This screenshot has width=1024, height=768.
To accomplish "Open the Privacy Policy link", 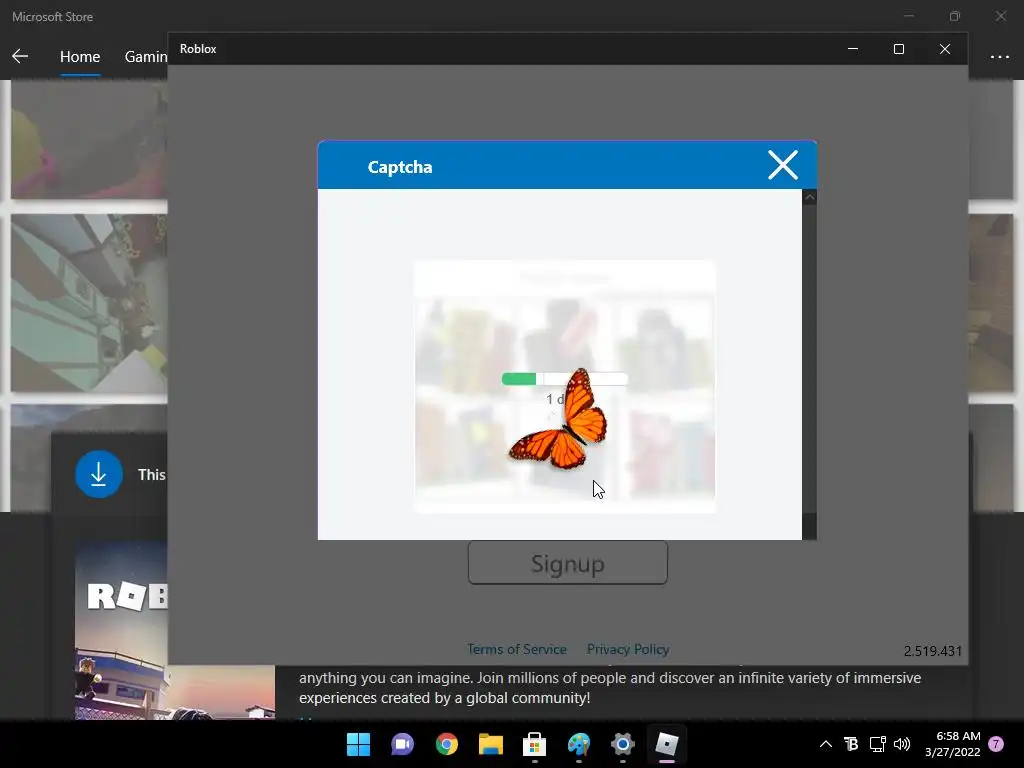I will 628,649.
